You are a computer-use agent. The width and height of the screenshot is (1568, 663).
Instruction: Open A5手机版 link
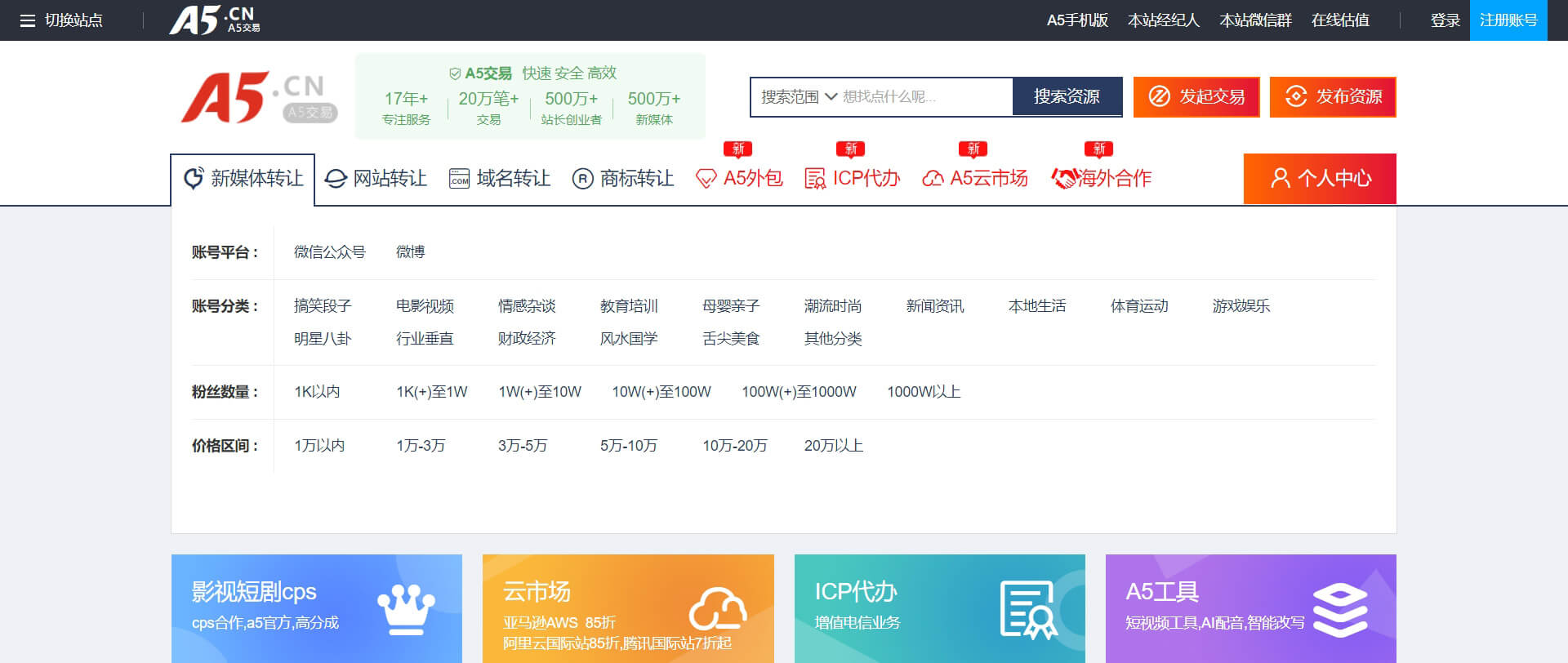tap(1077, 20)
